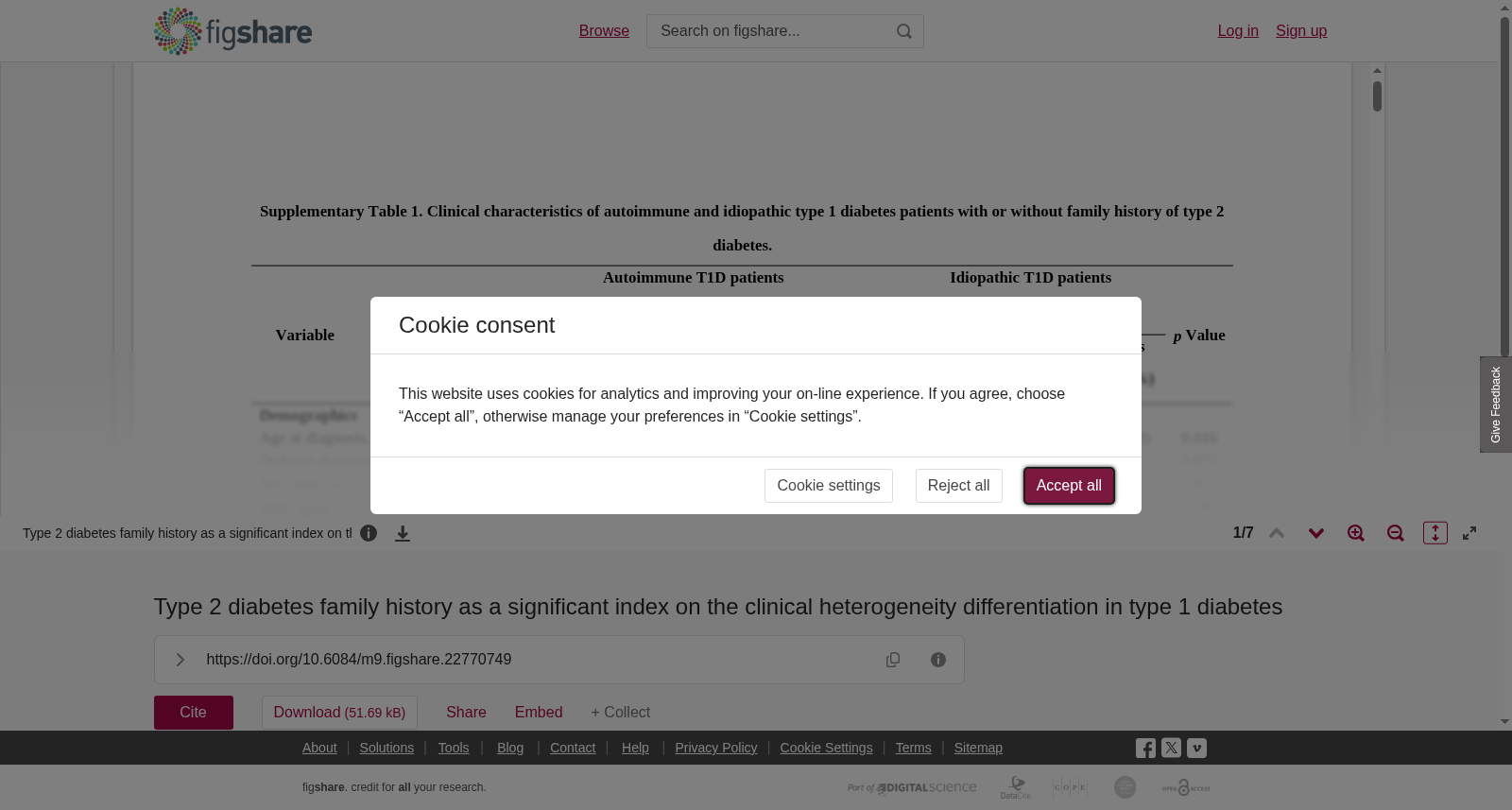The width and height of the screenshot is (1512, 810).
Task: Download file via the viewer download icon
Action: [x=403, y=534]
